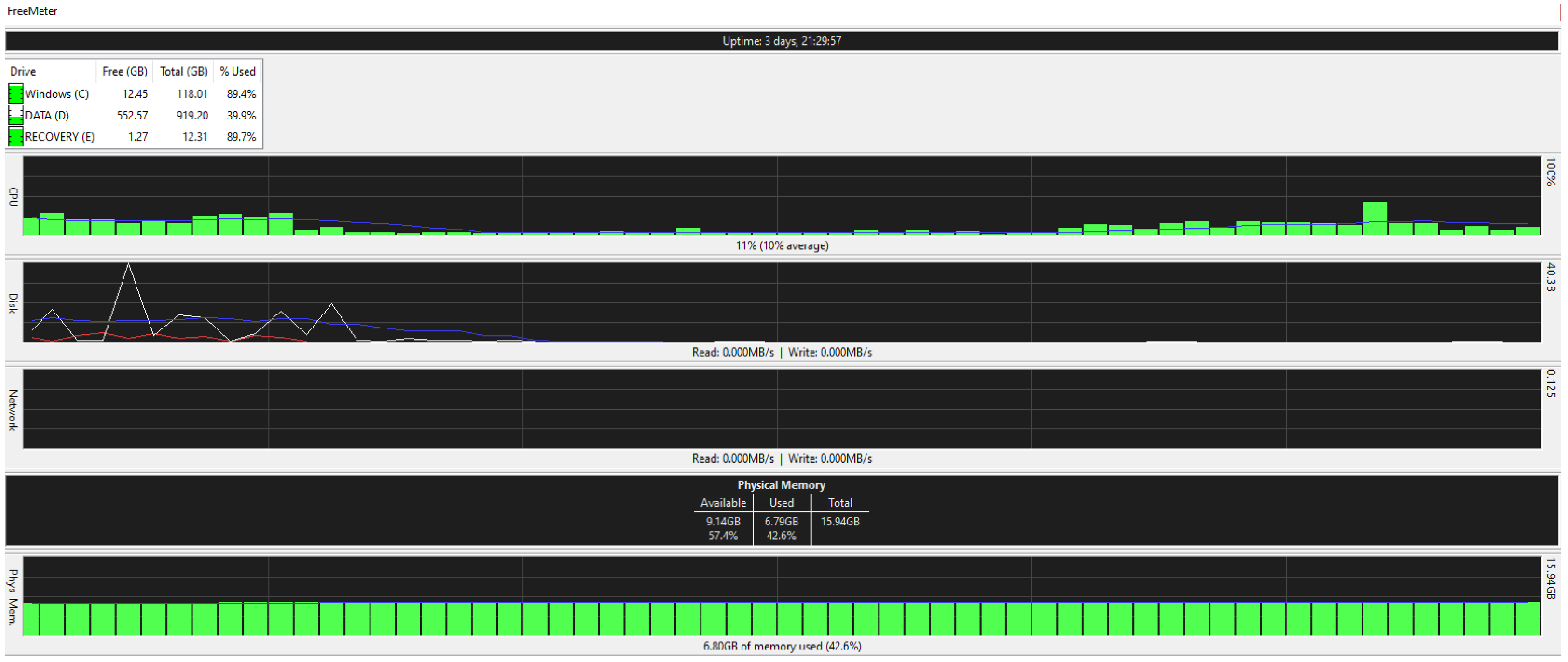Click the Phys Mem green bar graph

(x=781, y=619)
